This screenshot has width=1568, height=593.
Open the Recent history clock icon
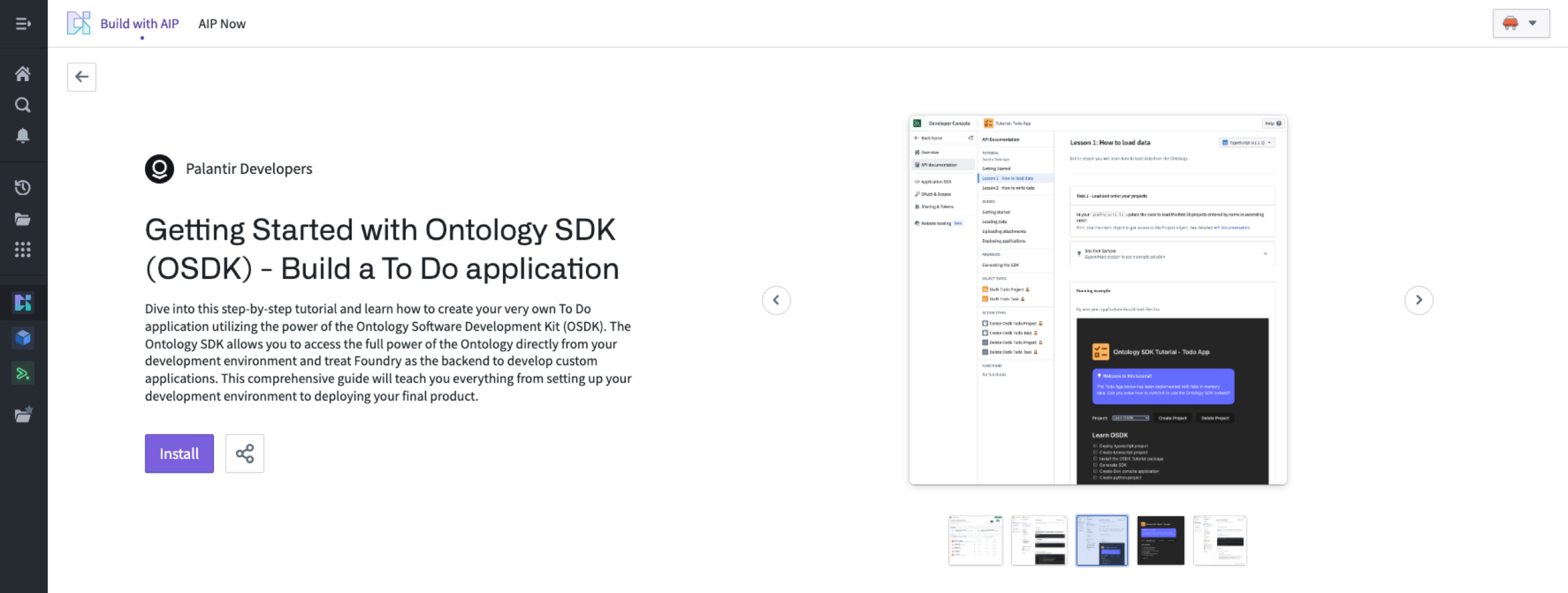tap(23, 187)
